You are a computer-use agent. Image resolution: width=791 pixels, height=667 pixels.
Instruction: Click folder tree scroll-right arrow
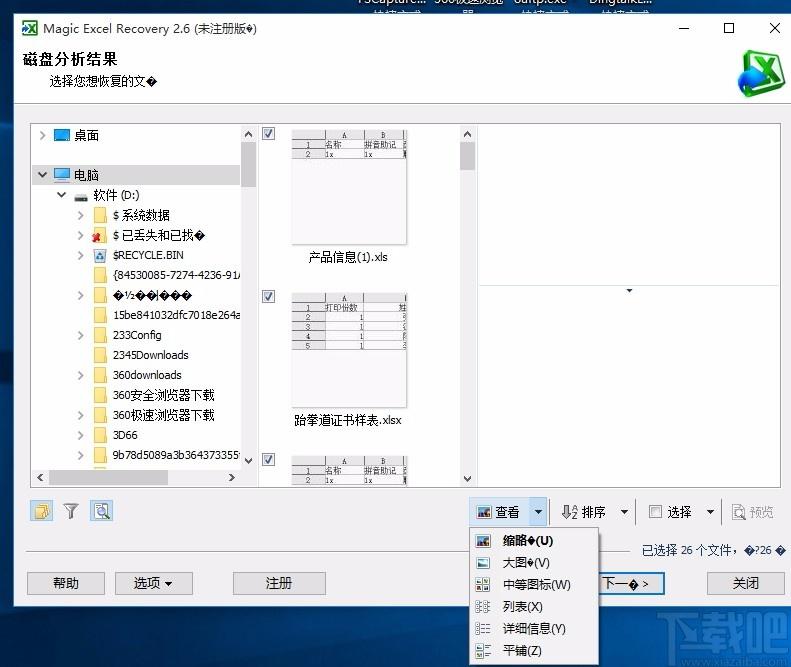[x=232, y=477]
